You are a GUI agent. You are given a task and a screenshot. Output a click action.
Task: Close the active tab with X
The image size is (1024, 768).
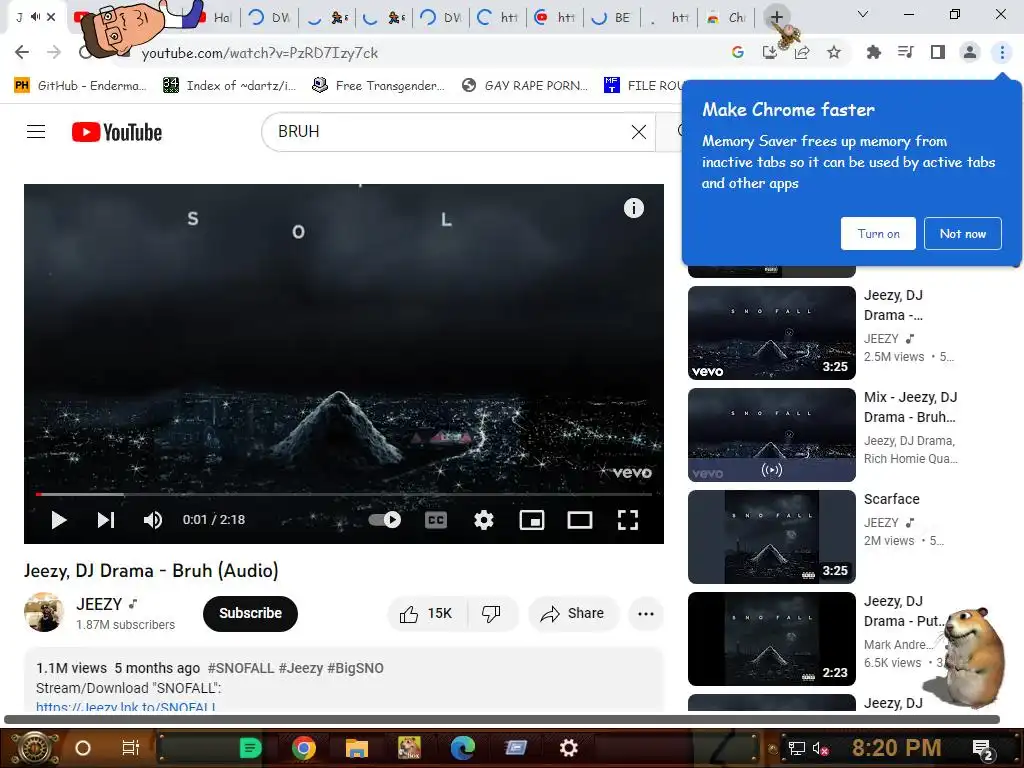pyautogui.click(x=52, y=17)
